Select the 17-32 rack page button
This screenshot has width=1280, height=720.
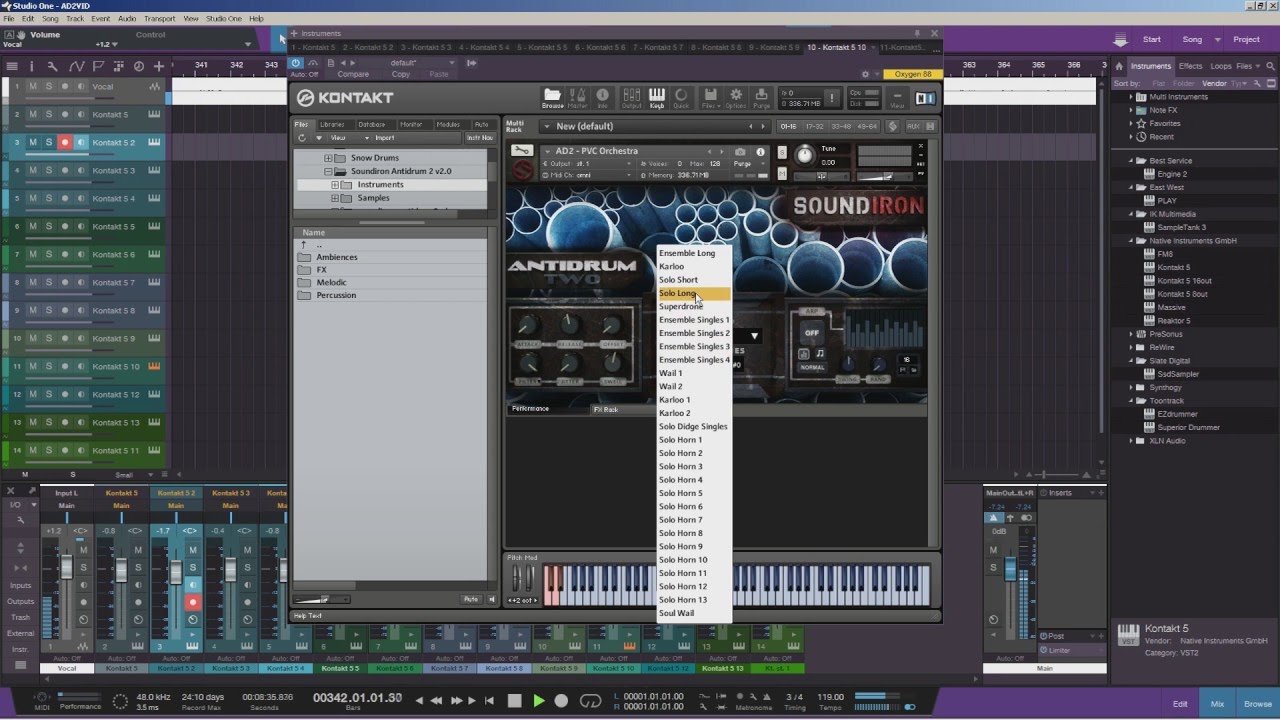(815, 127)
